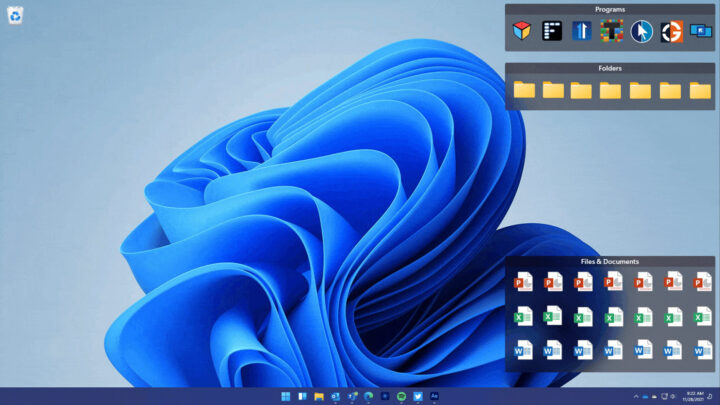Open Spotify from the taskbar
The image size is (720, 405).
pyautogui.click(x=401, y=396)
